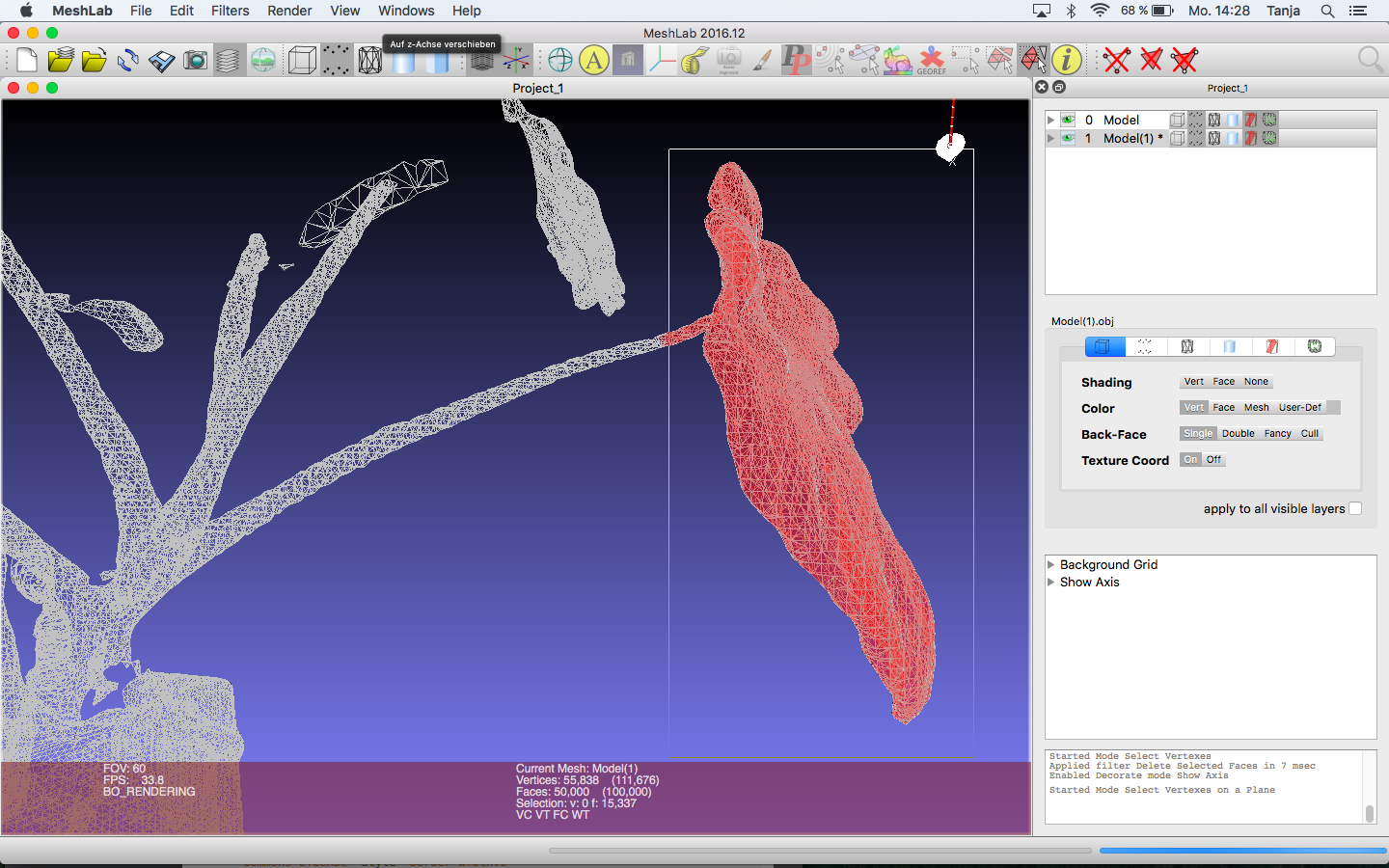Show trackball globe icon
The image size is (1389, 868).
pyautogui.click(x=560, y=61)
